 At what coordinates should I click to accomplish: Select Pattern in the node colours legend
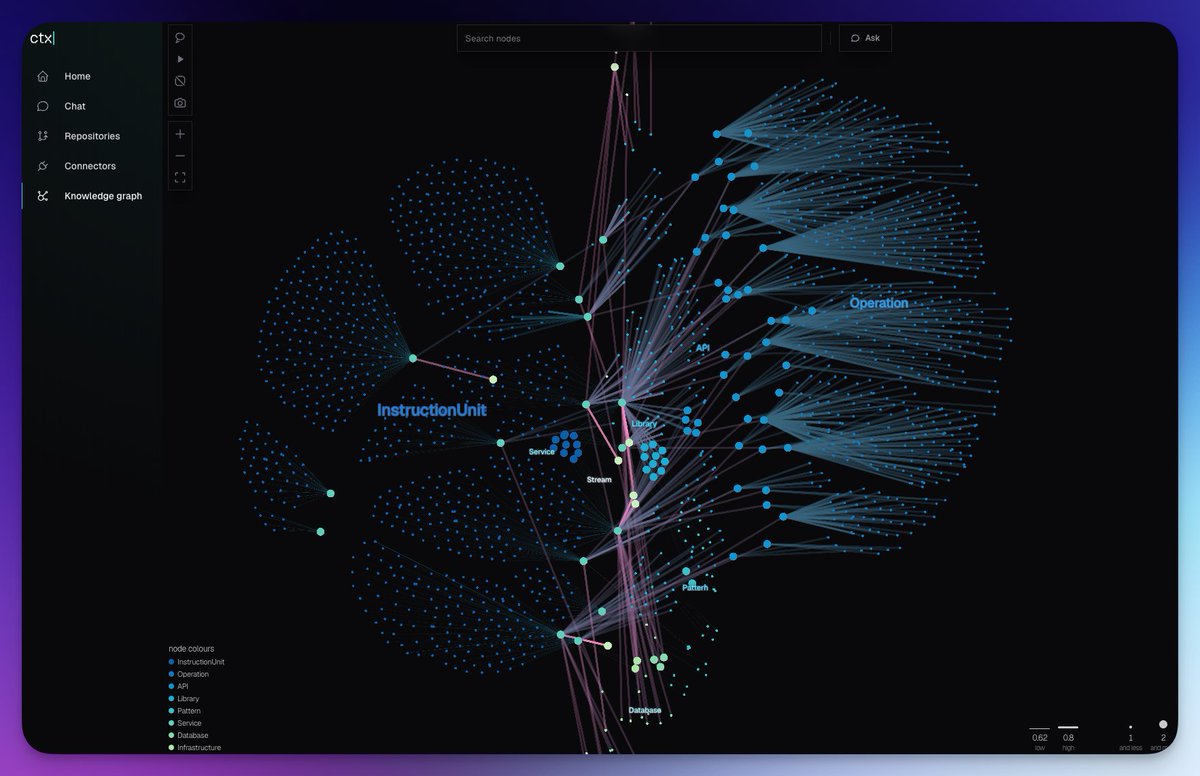tap(185, 710)
